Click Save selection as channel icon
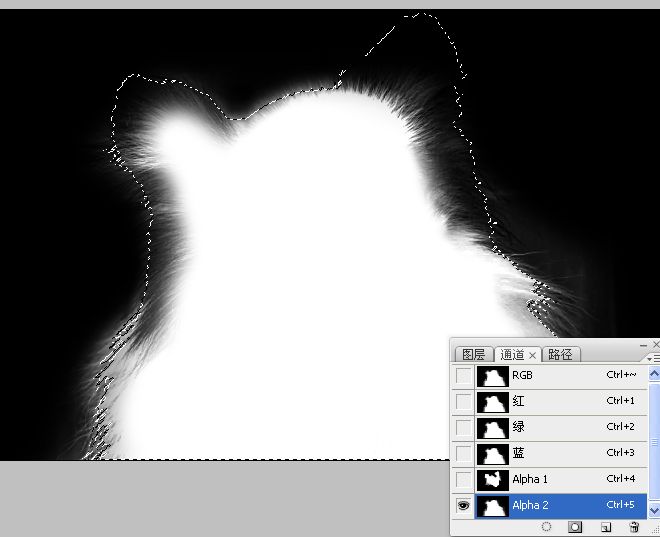The width and height of the screenshot is (660, 537). coord(576,526)
